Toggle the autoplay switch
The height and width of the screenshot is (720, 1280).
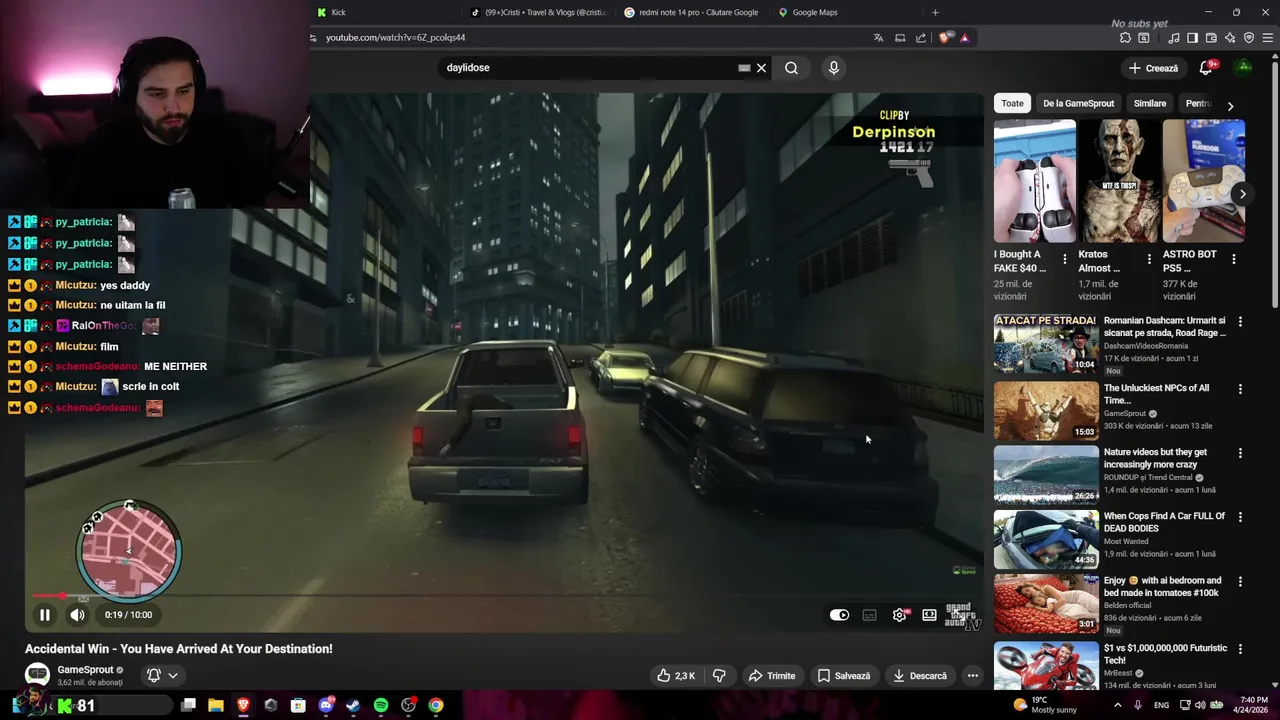[840, 615]
